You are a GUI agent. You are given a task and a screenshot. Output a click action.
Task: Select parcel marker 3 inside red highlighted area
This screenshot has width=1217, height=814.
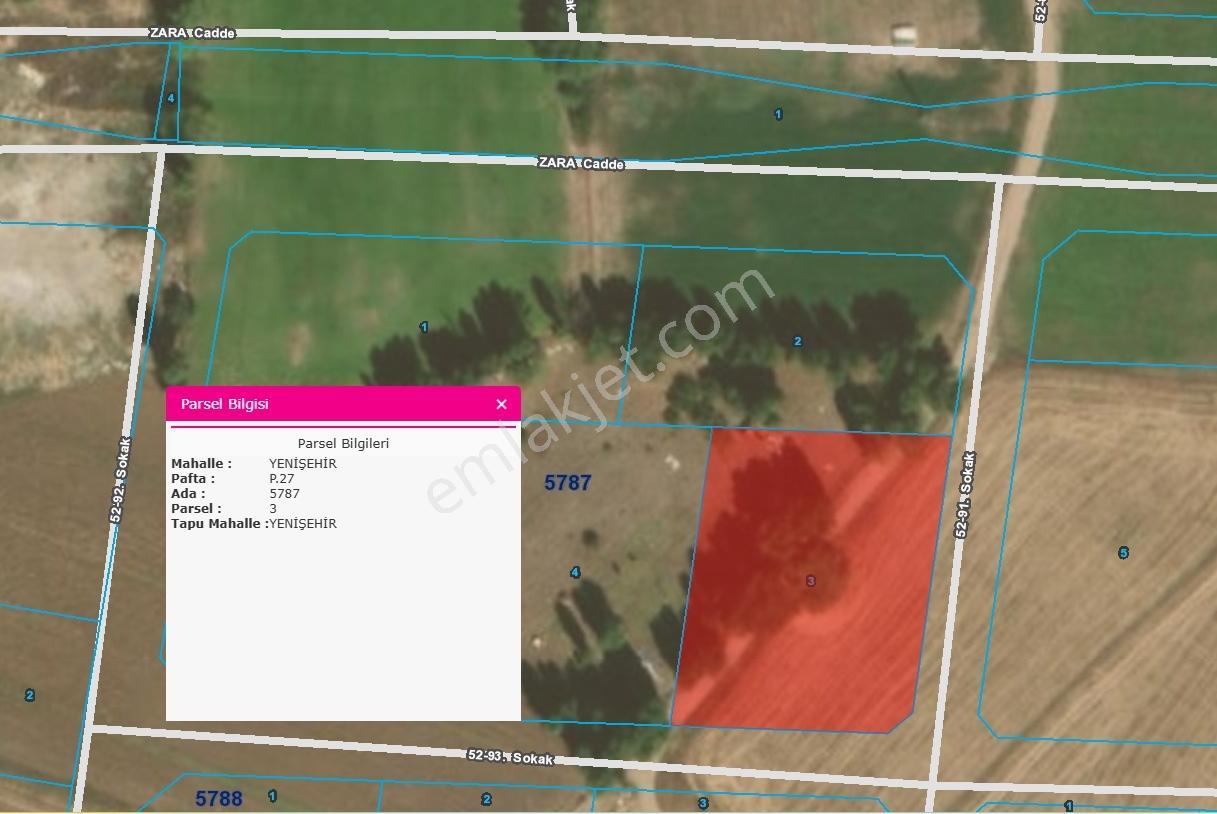pyautogui.click(x=811, y=580)
